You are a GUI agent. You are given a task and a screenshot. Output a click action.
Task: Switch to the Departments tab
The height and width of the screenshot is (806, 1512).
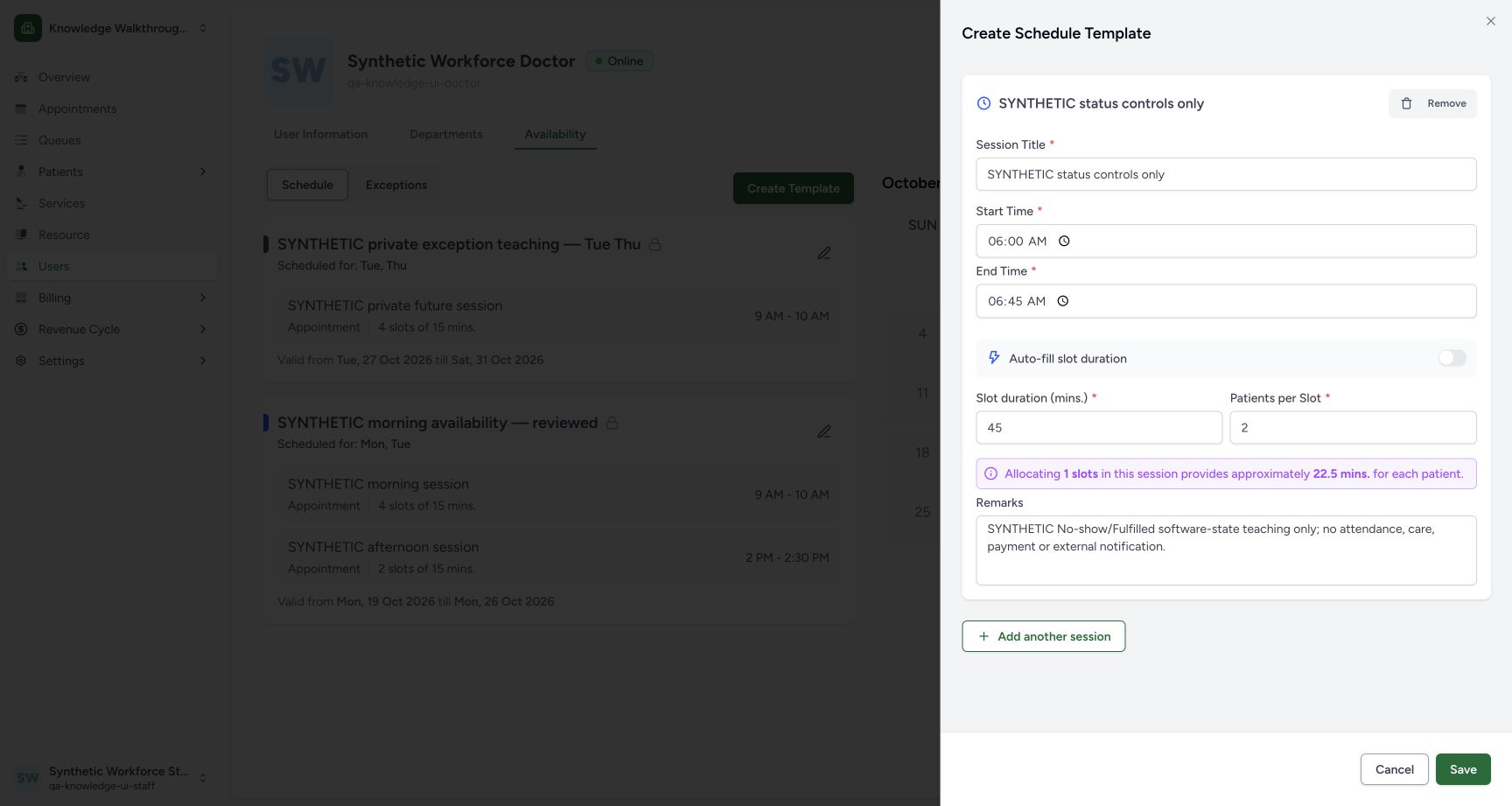click(x=446, y=134)
